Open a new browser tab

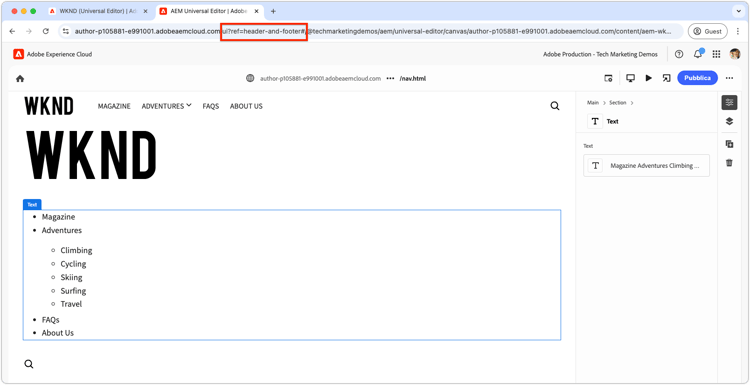273,11
